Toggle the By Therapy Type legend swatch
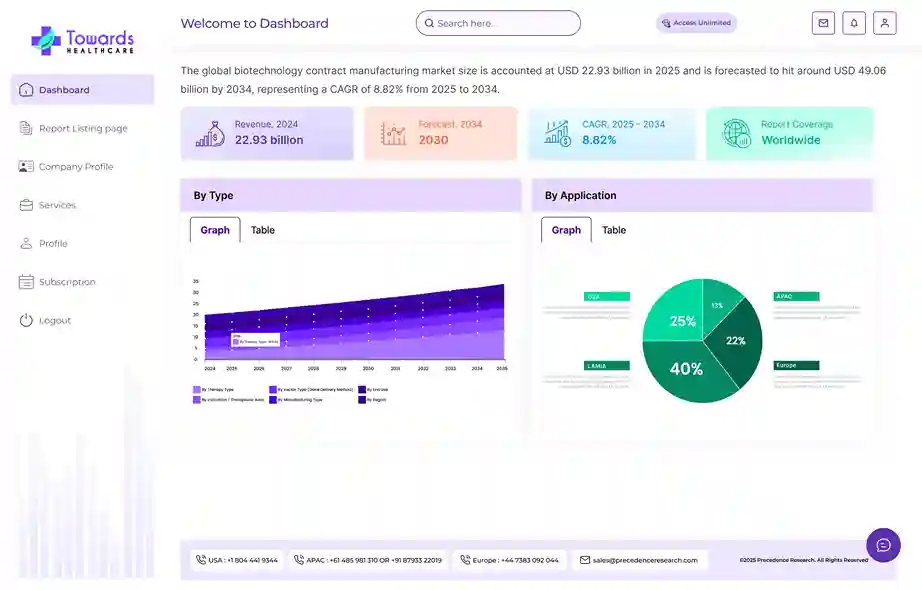Image resolution: width=922 pixels, height=590 pixels. (x=196, y=389)
